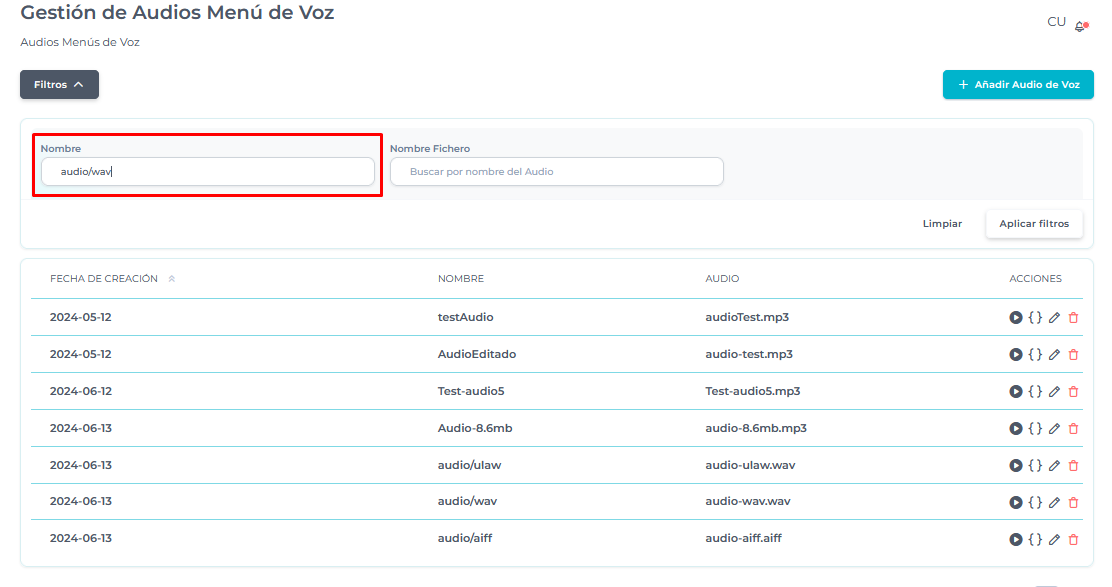The width and height of the screenshot is (1112, 587).
Task: Open the CU user menu
Action: [1056, 22]
